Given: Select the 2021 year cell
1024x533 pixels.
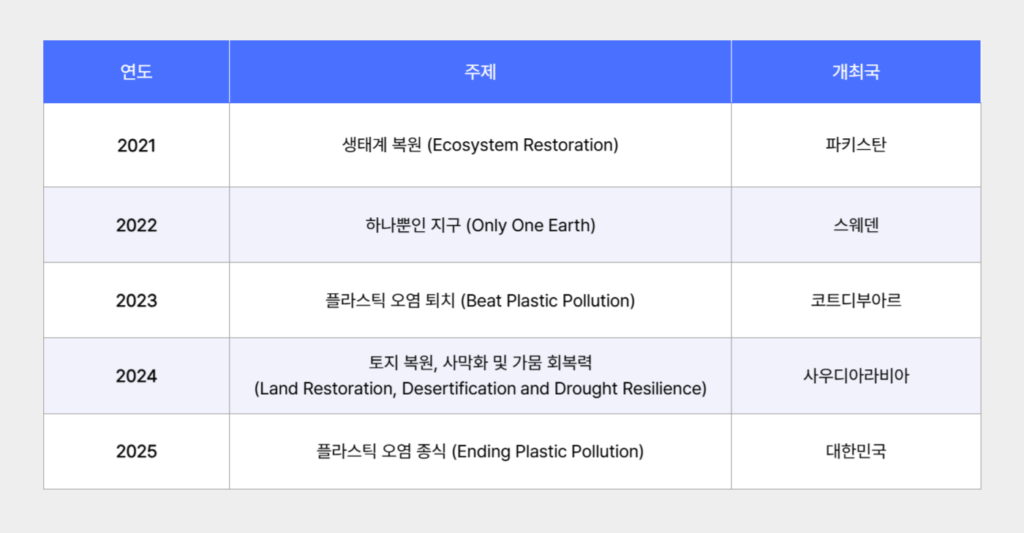Looking at the screenshot, I should click(136, 145).
